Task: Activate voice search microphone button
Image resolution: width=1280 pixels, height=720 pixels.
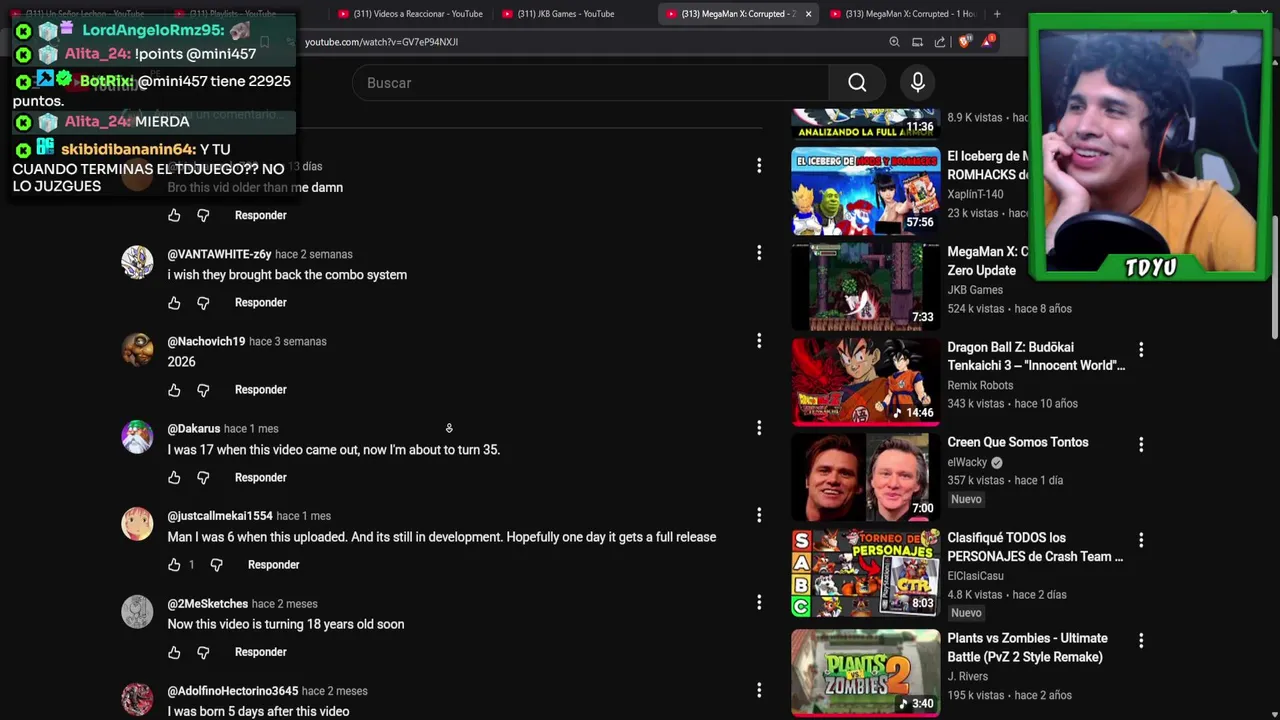Action: [x=917, y=83]
